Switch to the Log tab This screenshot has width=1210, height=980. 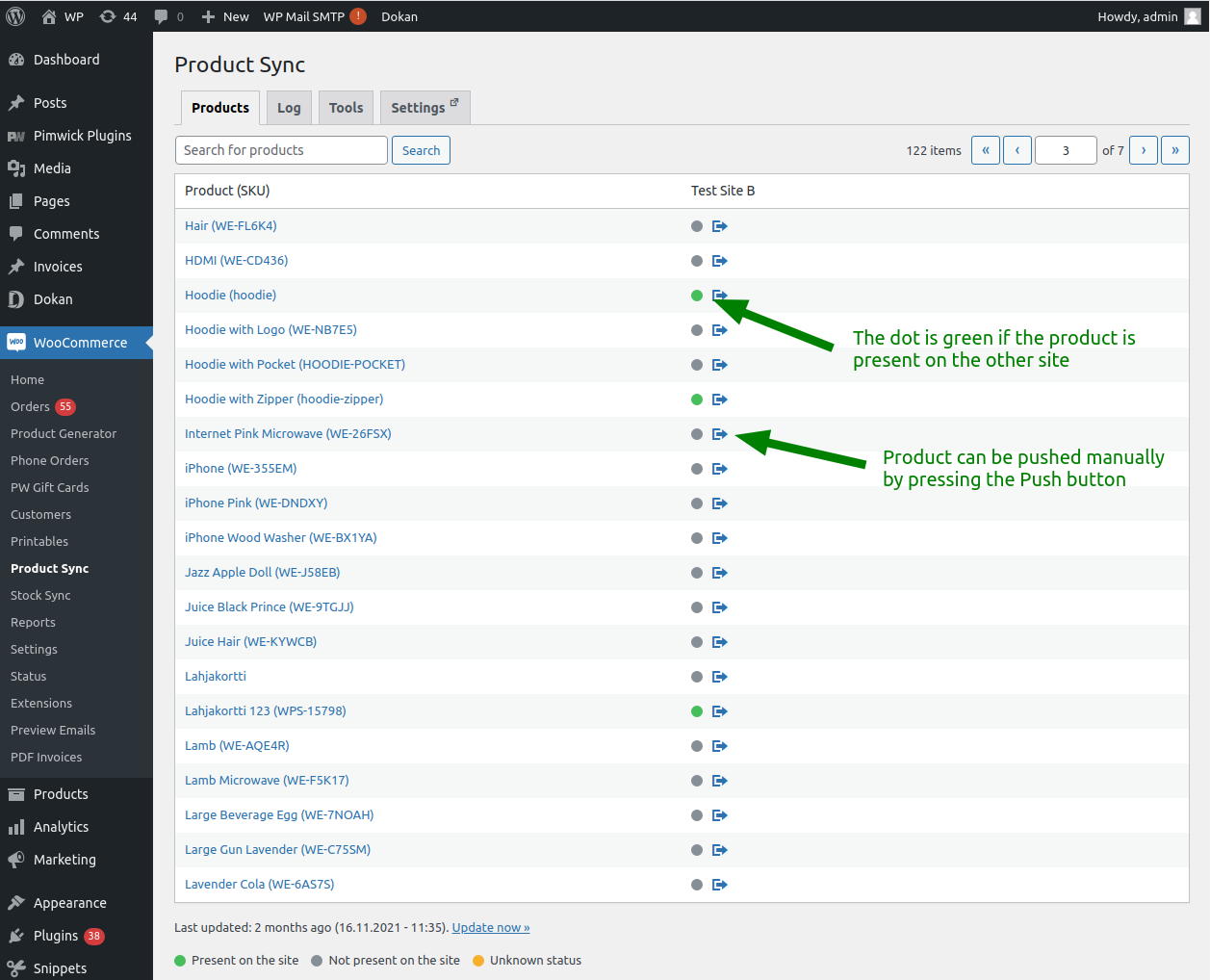pyautogui.click(x=289, y=107)
